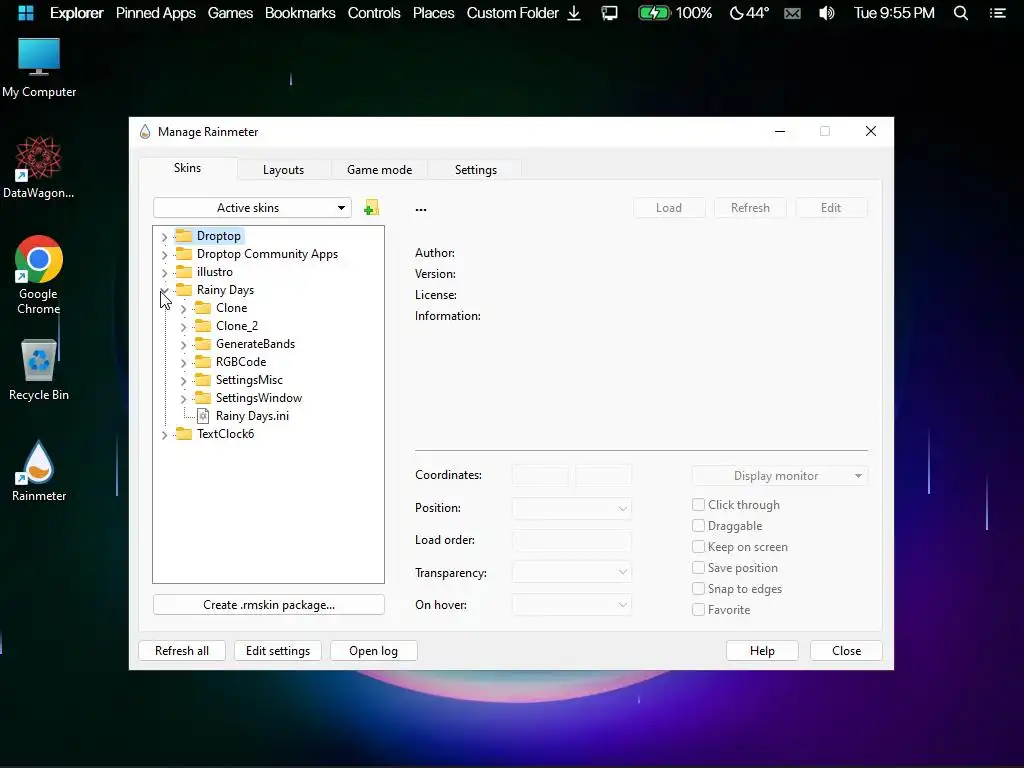Open the Position combo box
The width and height of the screenshot is (1024, 768).
coord(571,508)
